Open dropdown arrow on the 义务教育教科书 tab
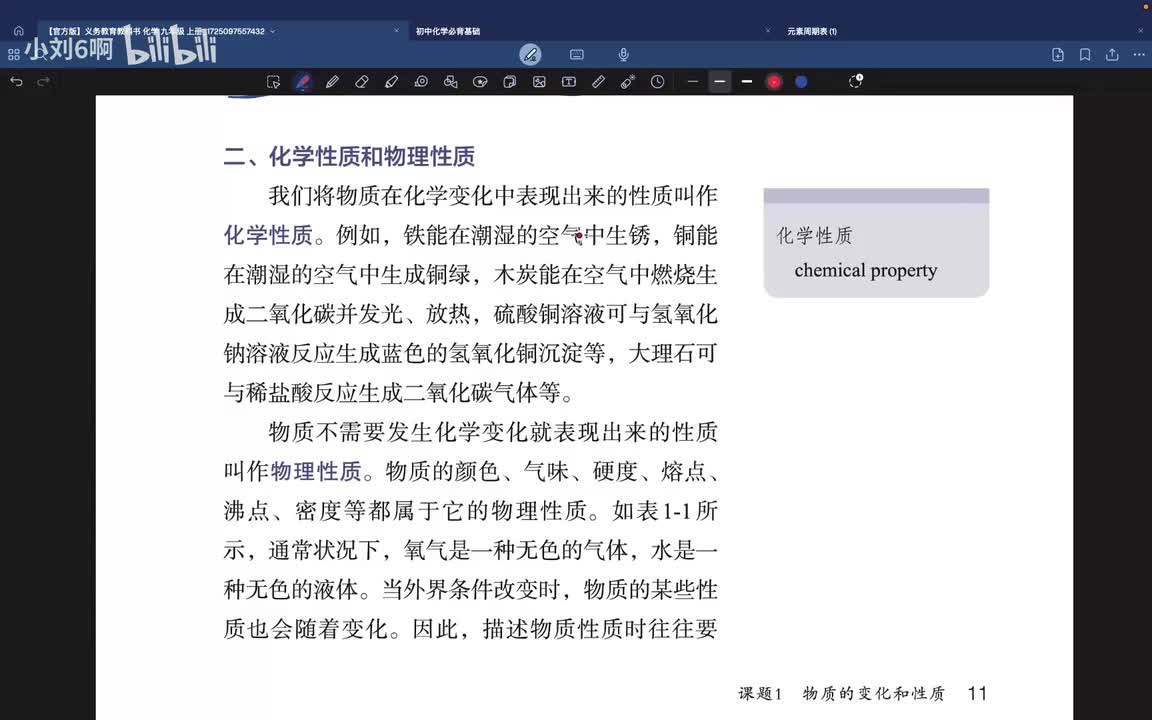This screenshot has height=720, width=1152. point(273,31)
